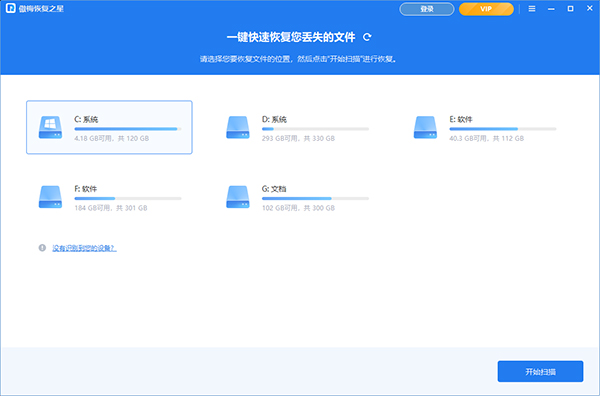Click the refresh icon beside the headline

[367, 37]
